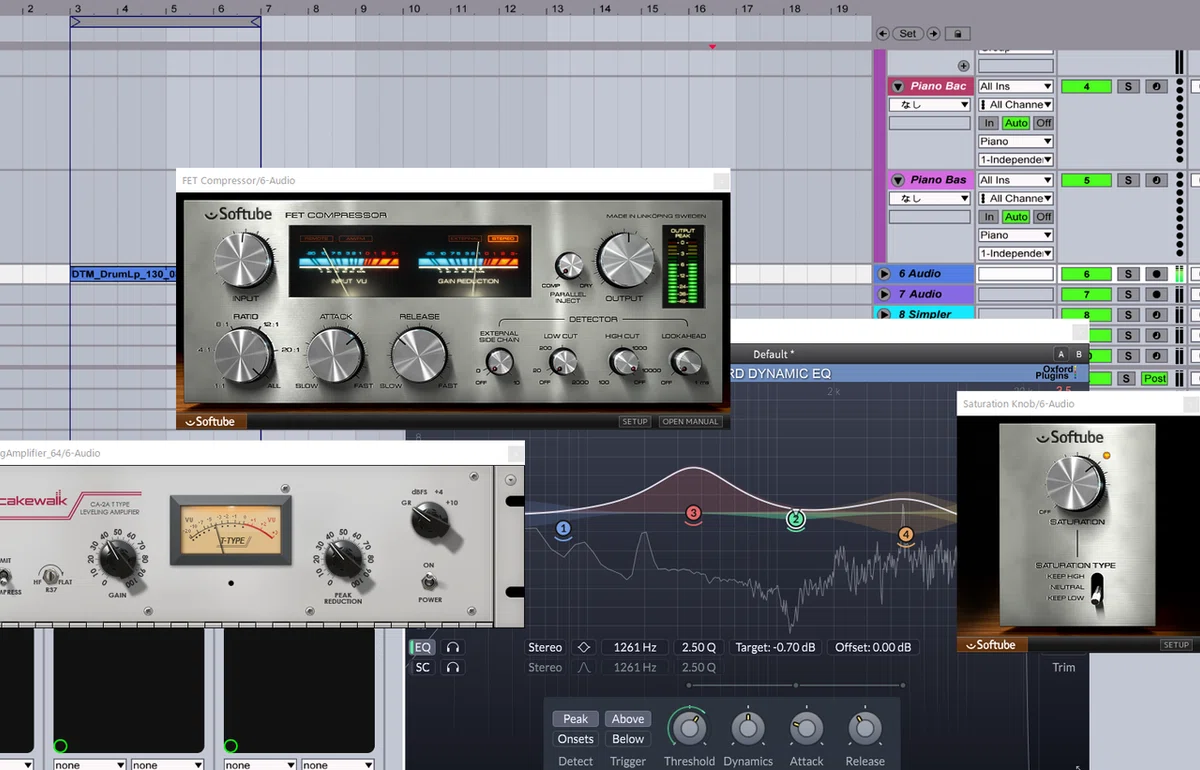
Task: Collapse the Piano Bas track
Action: click(898, 181)
